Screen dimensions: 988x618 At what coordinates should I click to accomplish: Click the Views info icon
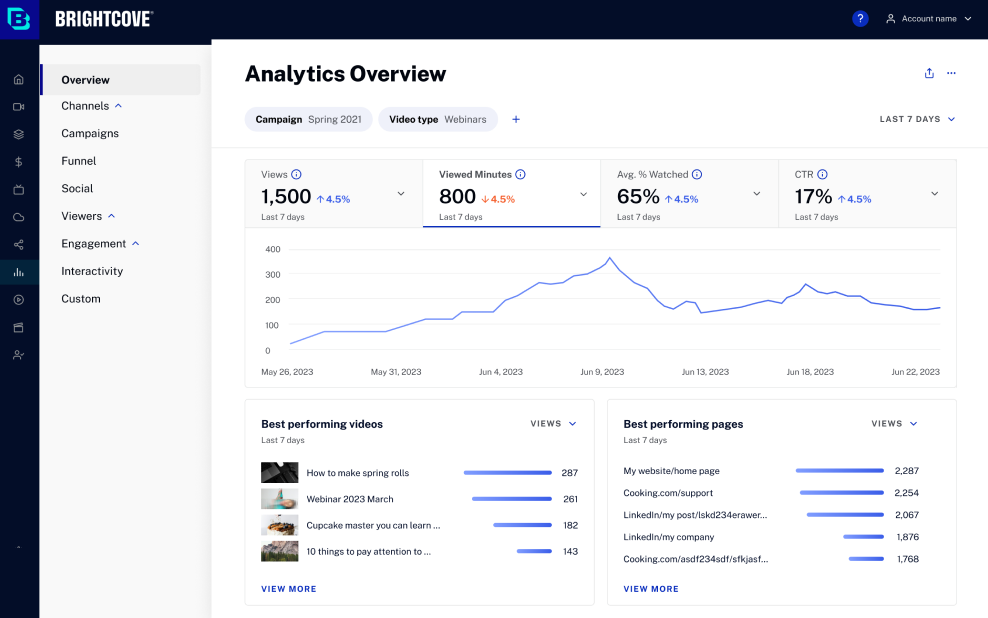click(x=296, y=175)
